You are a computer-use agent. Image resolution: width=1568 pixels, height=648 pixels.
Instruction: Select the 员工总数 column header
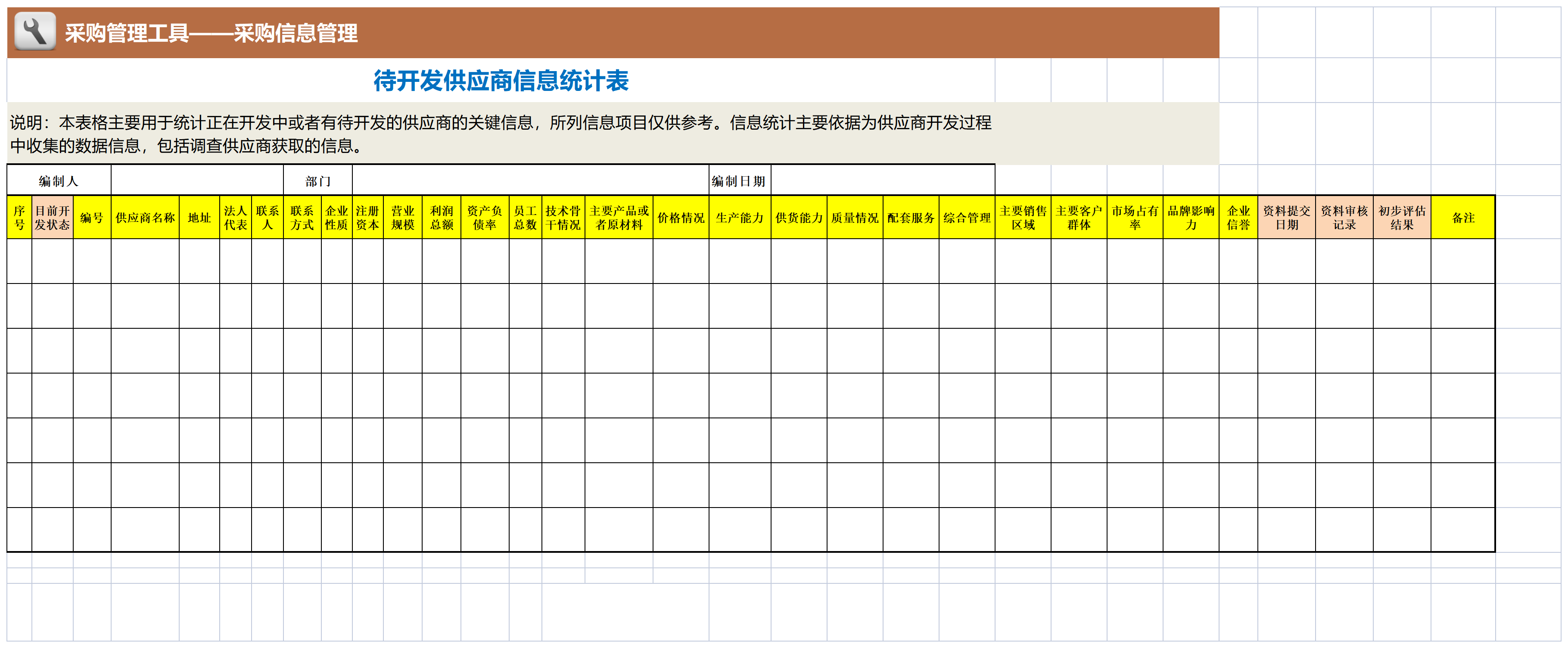click(x=525, y=218)
